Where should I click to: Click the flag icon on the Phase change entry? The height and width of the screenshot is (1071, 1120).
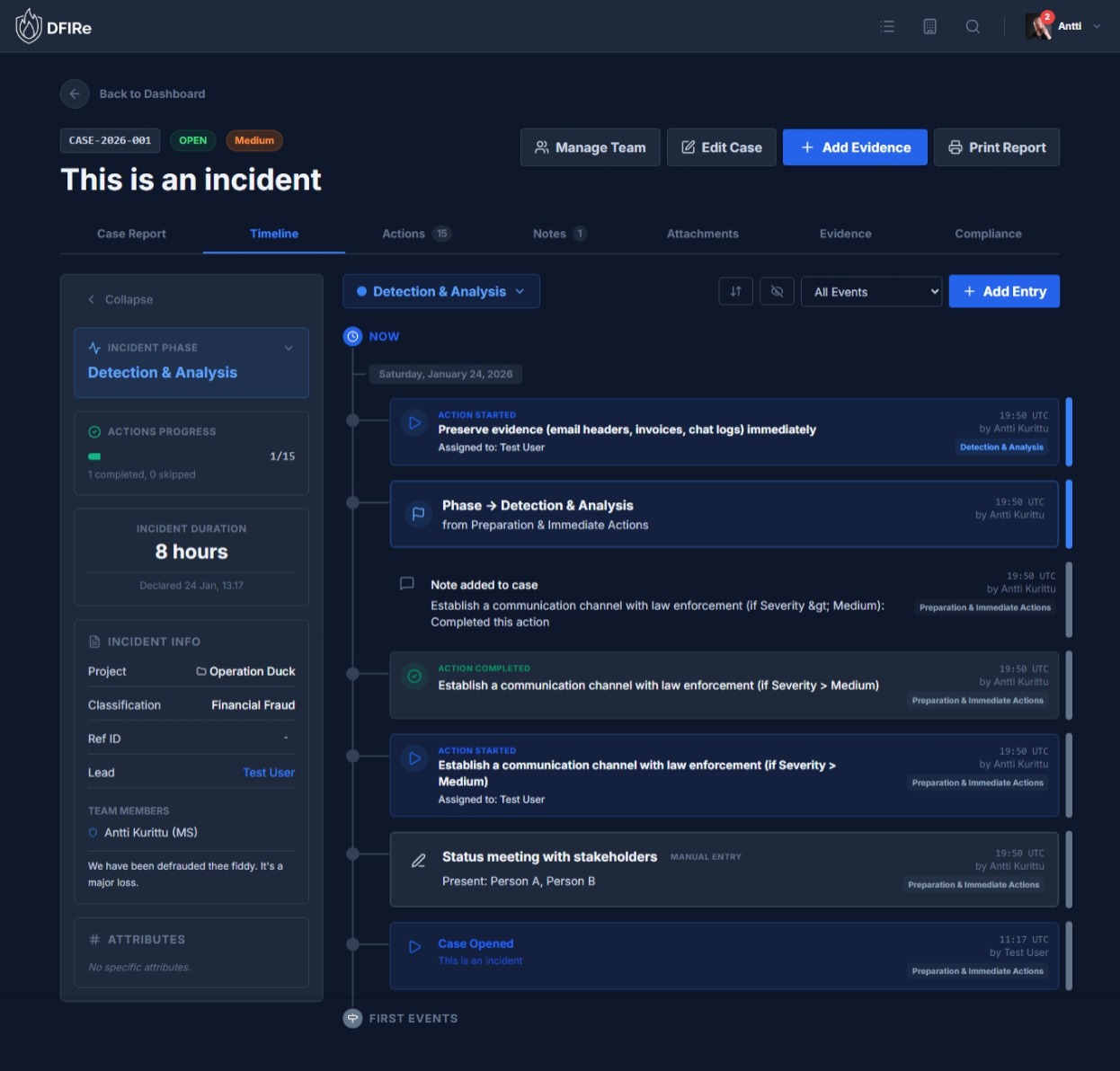click(x=418, y=514)
